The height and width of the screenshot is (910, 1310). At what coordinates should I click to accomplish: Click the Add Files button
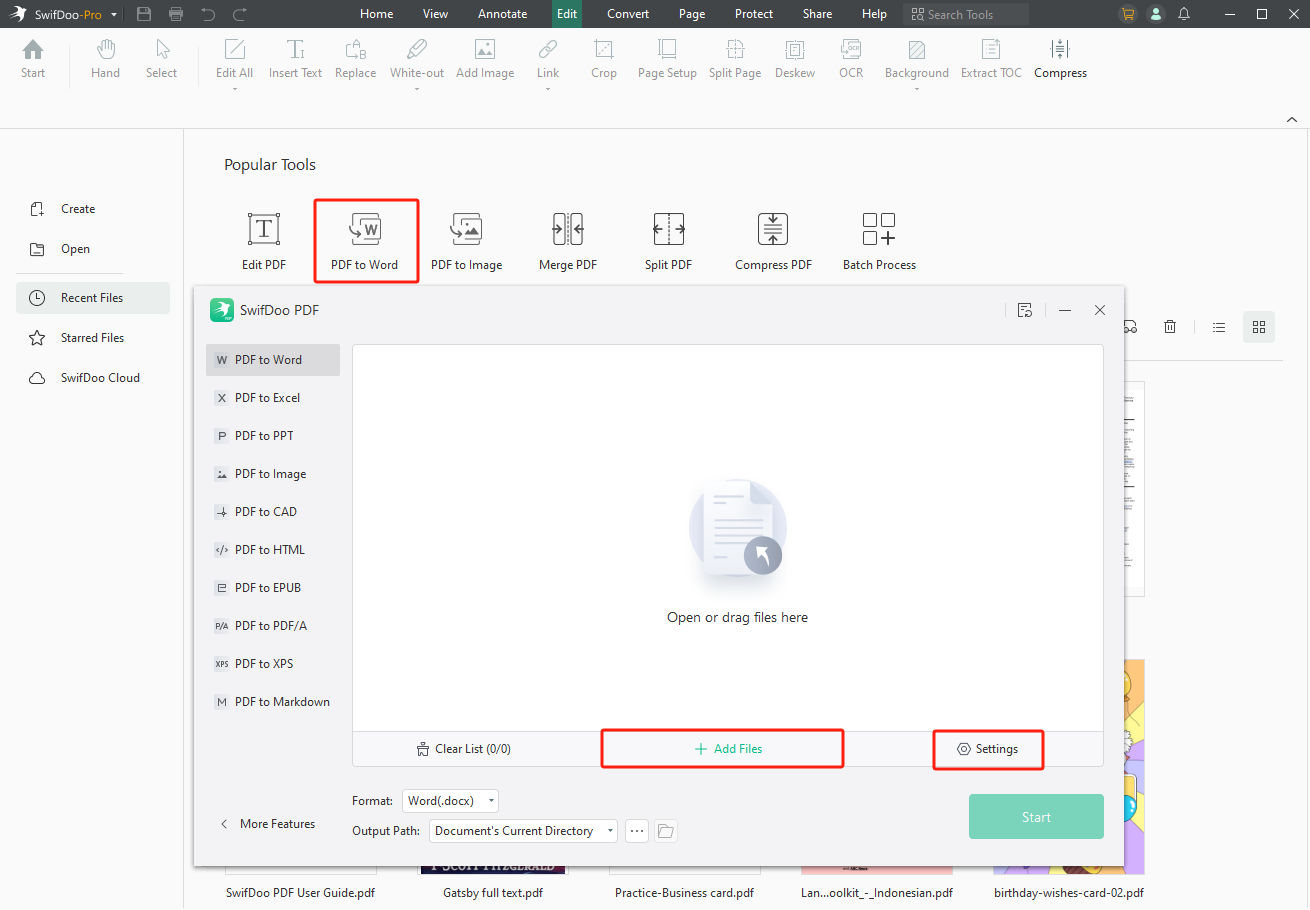click(x=728, y=749)
